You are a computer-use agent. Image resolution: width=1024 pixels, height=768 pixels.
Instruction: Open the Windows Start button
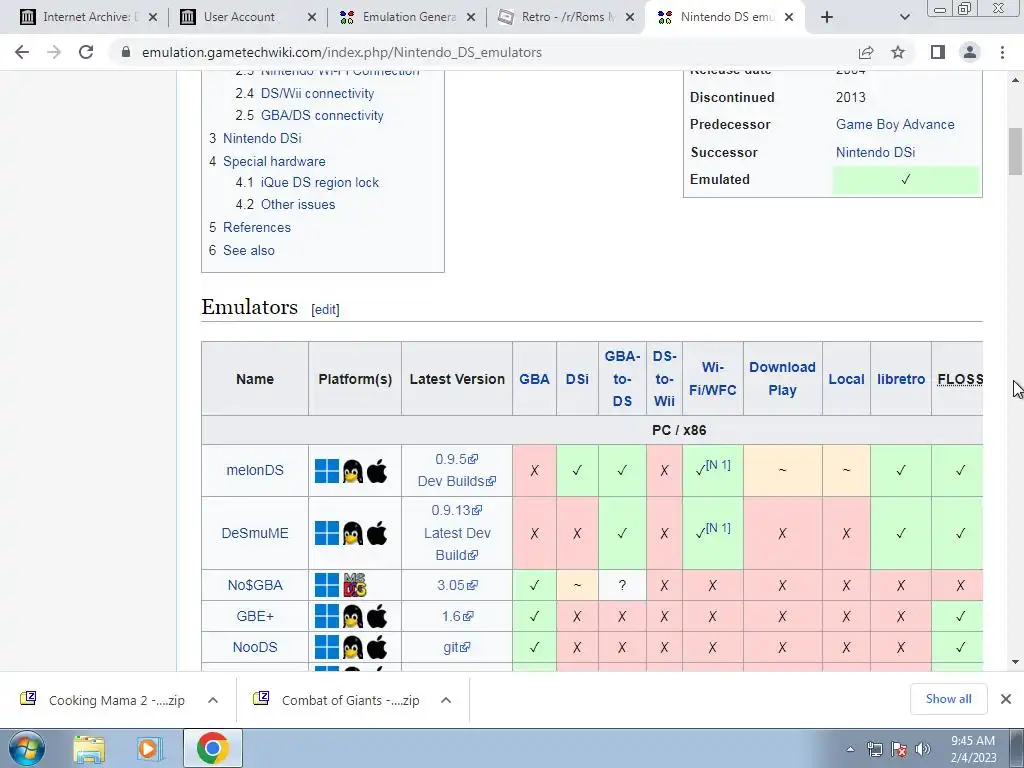point(26,748)
